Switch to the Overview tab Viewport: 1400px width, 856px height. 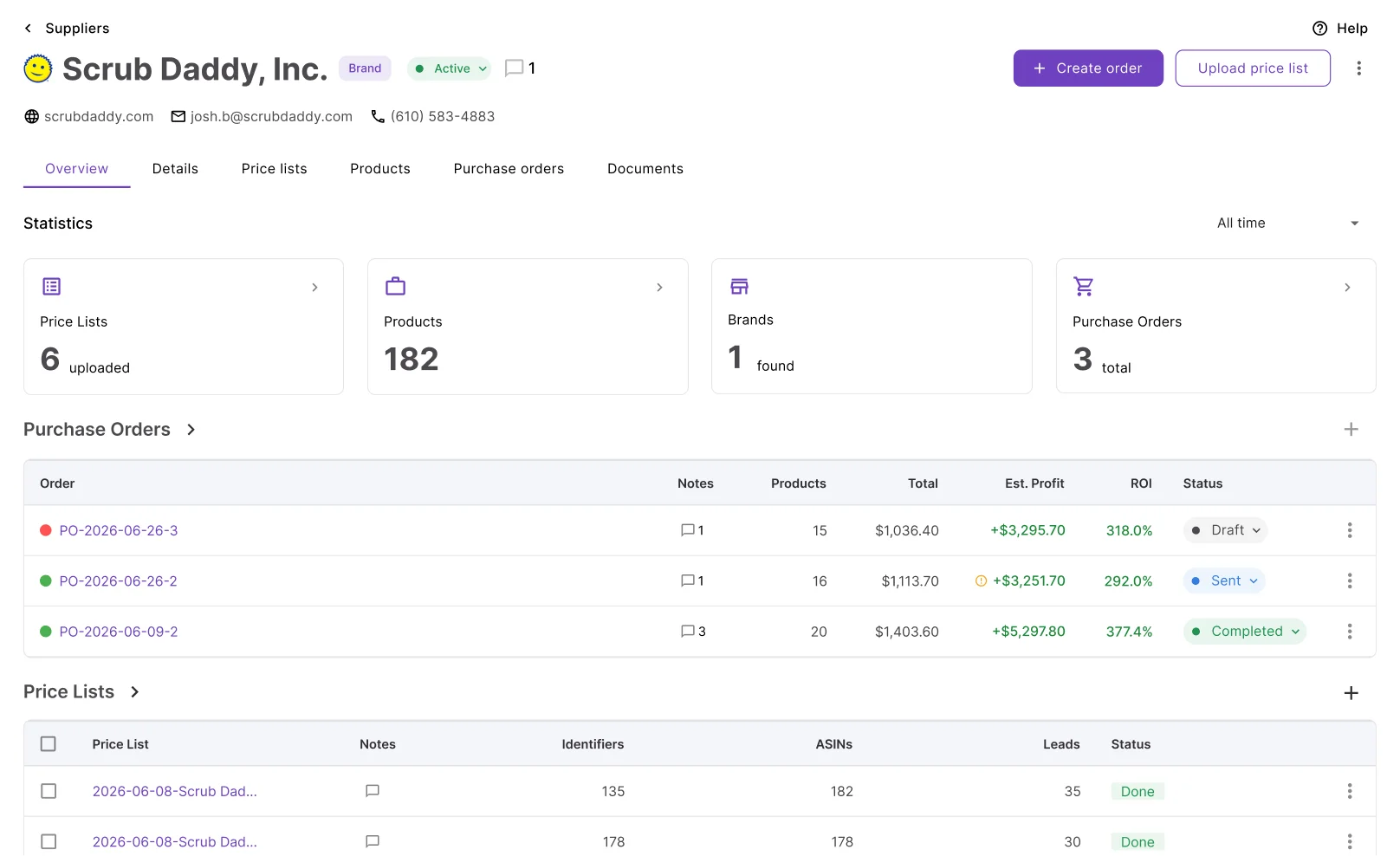tap(77, 169)
